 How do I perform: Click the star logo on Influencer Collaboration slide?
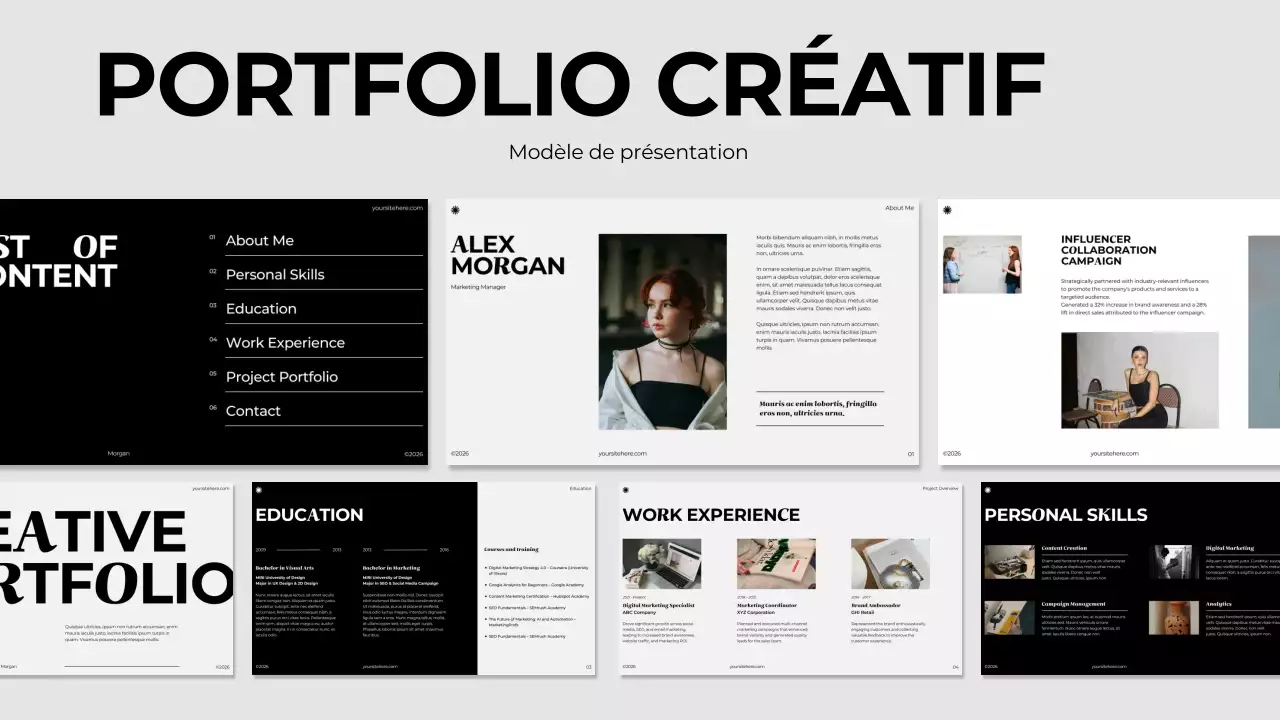[x=946, y=208]
